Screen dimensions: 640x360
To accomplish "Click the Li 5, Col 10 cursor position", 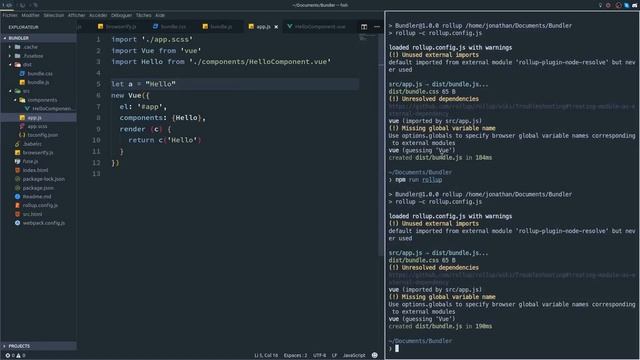I will 266,356.
